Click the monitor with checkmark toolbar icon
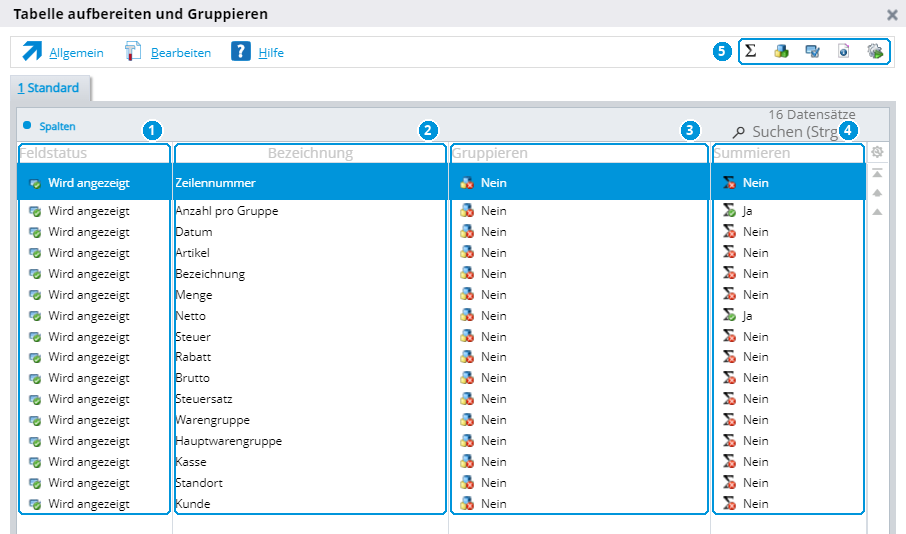906x534 pixels. [x=813, y=51]
